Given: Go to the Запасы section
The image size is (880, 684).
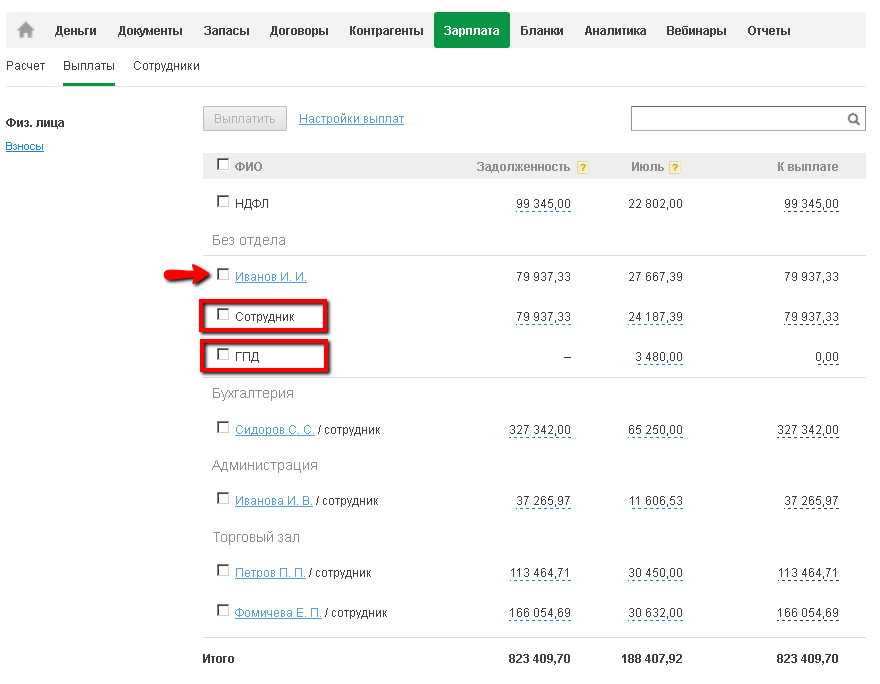Looking at the screenshot, I should [x=226, y=31].
